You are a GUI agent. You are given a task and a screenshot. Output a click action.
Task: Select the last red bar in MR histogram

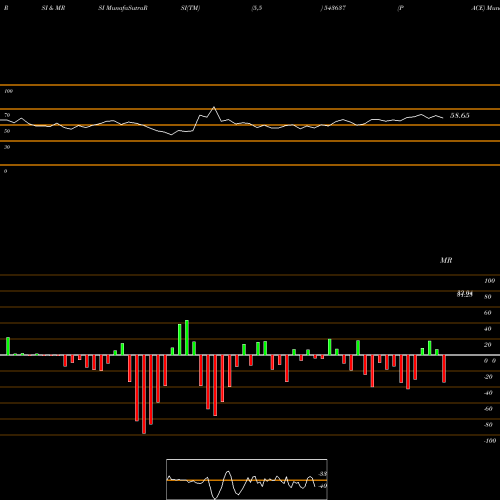(x=444, y=369)
